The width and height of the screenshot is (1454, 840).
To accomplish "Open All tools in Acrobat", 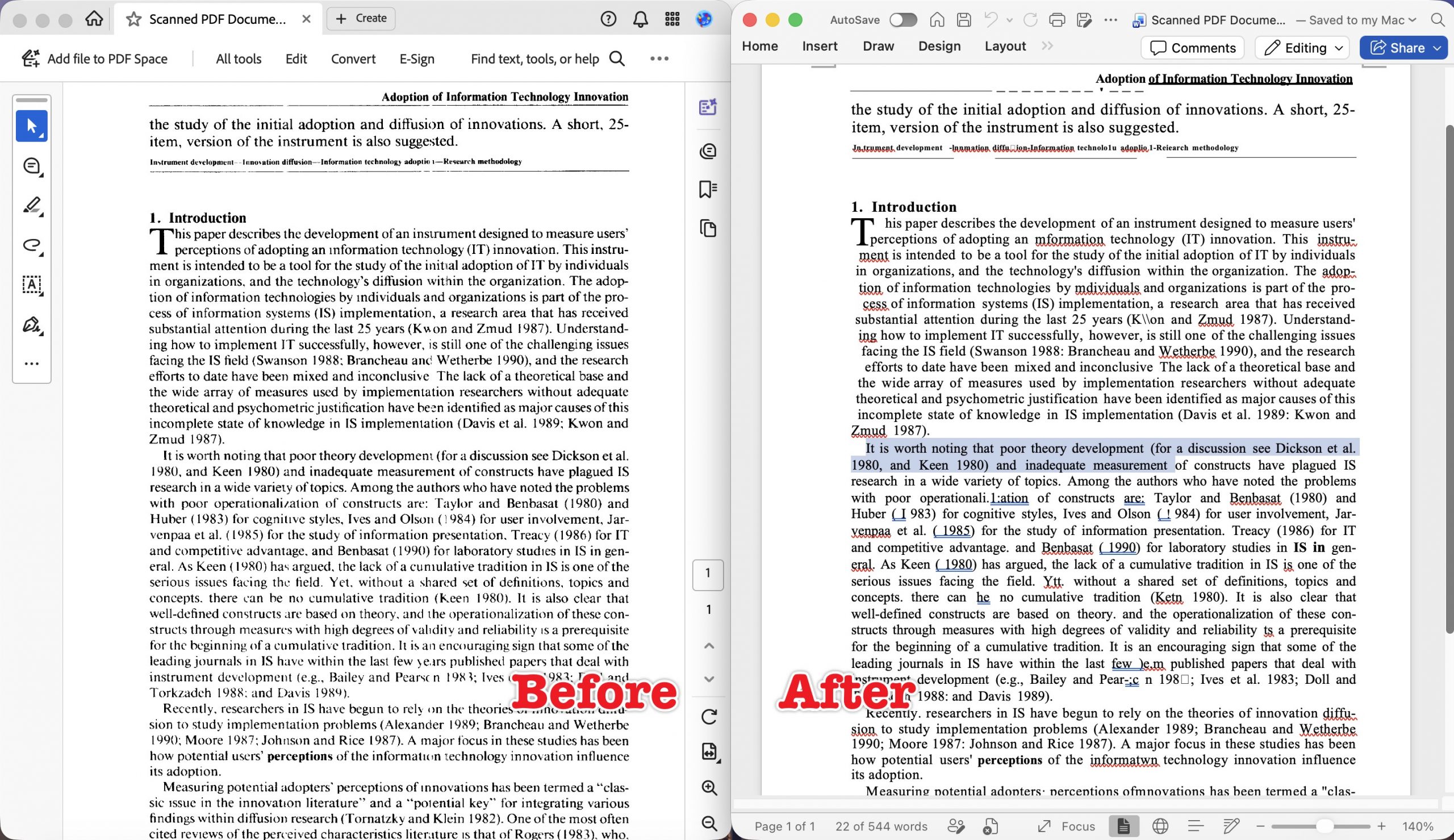I will click(238, 58).
